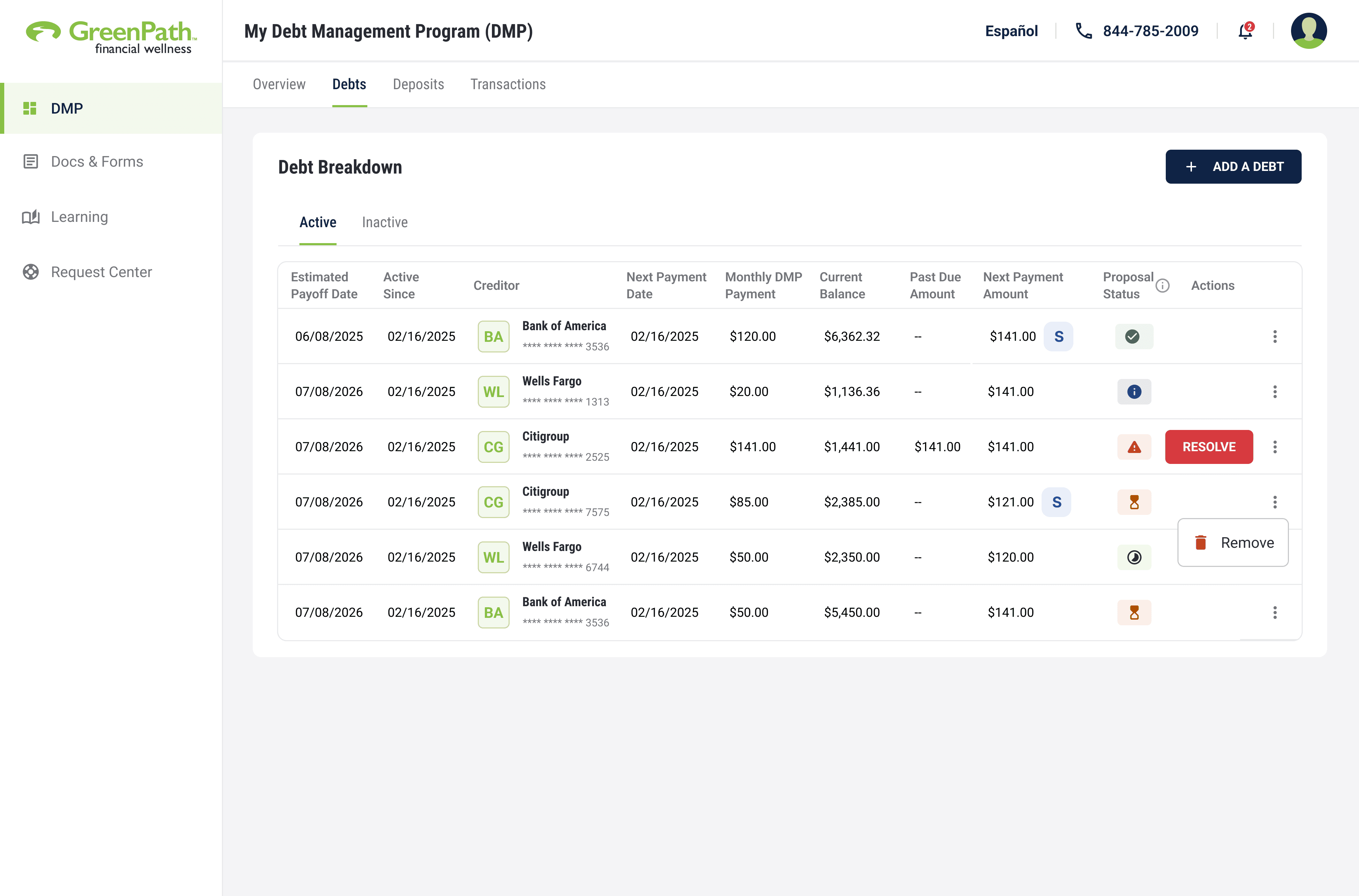Screen dimensions: 1359x896
Task: Switch to the Inactive debts tab
Action: [385, 222]
